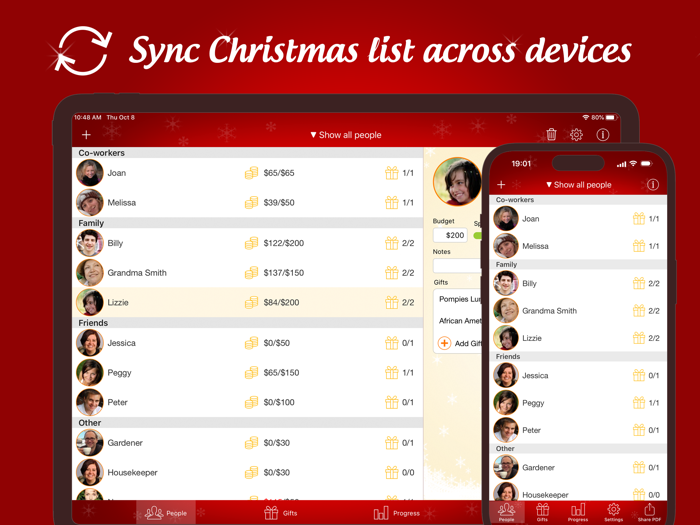Click the orange Add Gift plus button
700x525 pixels.
444,343
